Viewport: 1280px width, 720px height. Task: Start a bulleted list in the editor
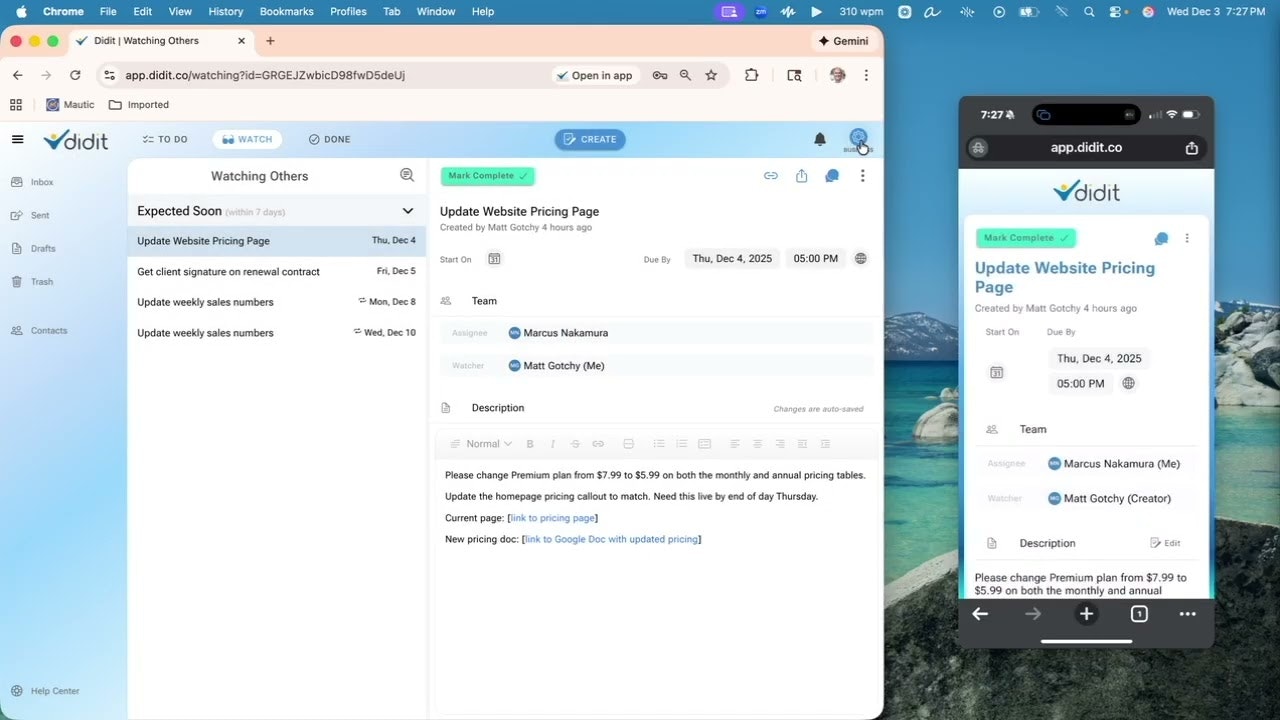(x=659, y=444)
